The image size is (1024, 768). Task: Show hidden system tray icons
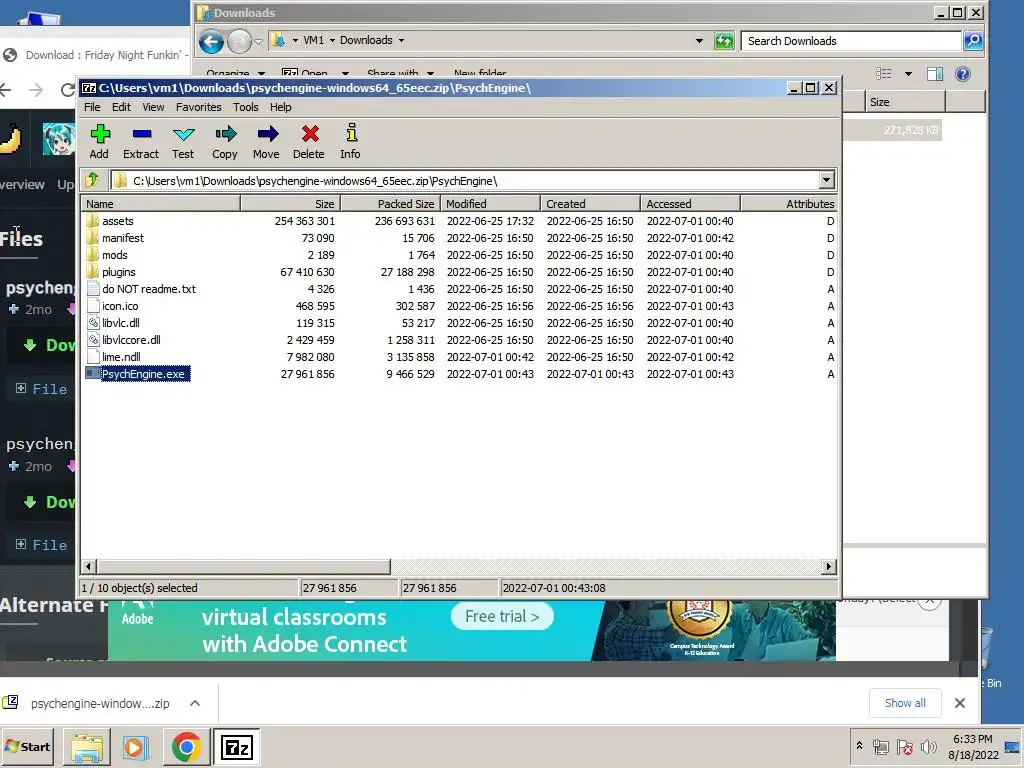pyautogui.click(x=859, y=746)
